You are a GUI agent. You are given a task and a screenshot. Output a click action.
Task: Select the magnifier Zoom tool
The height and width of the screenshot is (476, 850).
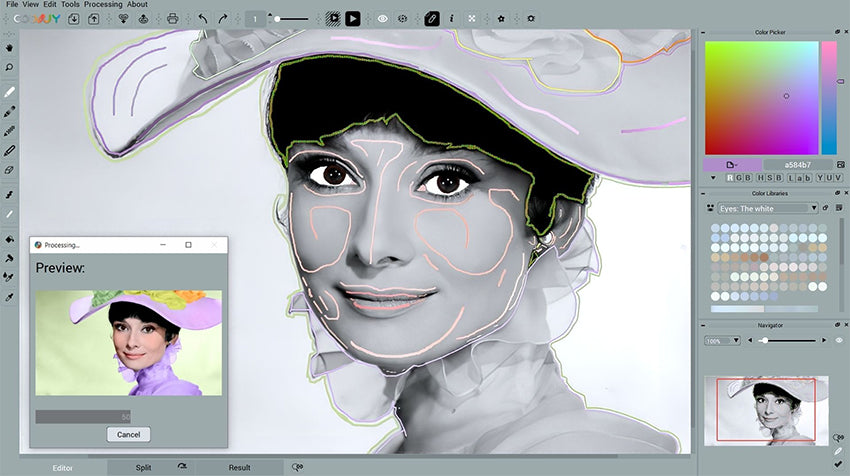[x=10, y=68]
